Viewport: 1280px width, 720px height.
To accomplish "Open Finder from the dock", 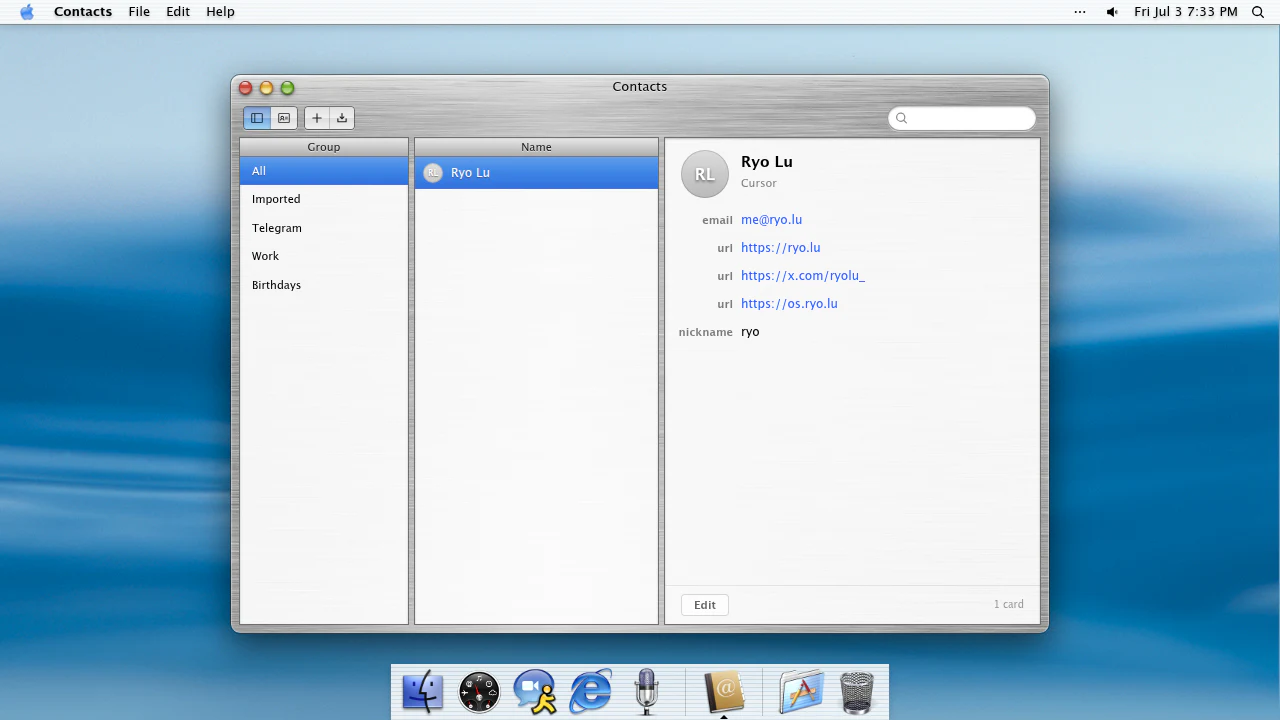I will pos(423,692).
